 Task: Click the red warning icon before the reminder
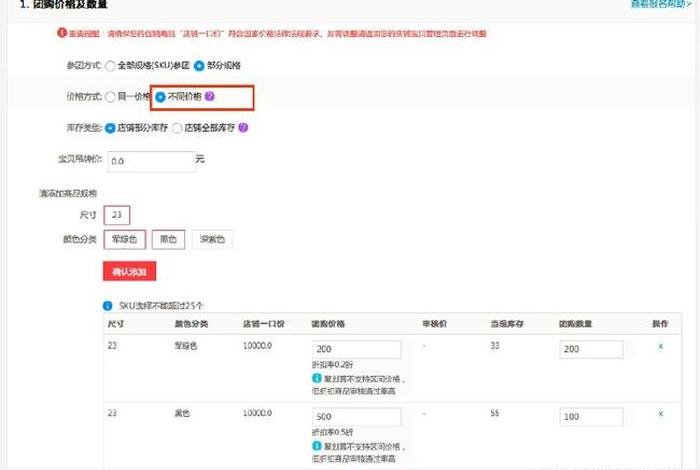[x=62, y=33]
